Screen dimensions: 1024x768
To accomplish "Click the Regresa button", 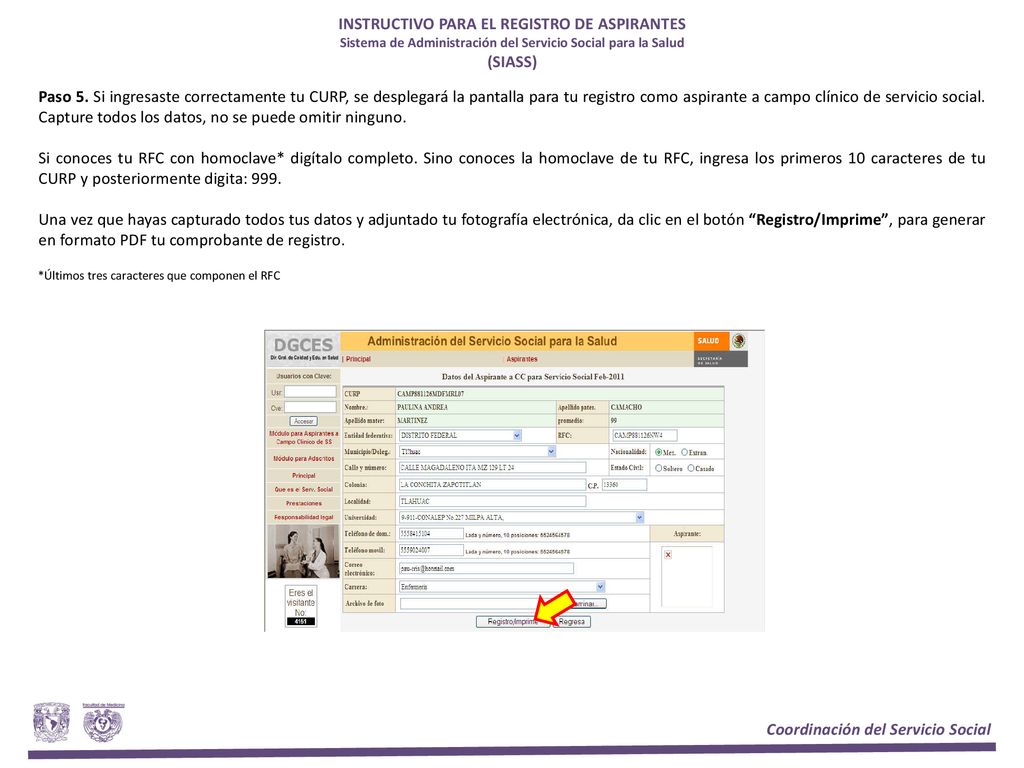I will click(x=572, y=622).
